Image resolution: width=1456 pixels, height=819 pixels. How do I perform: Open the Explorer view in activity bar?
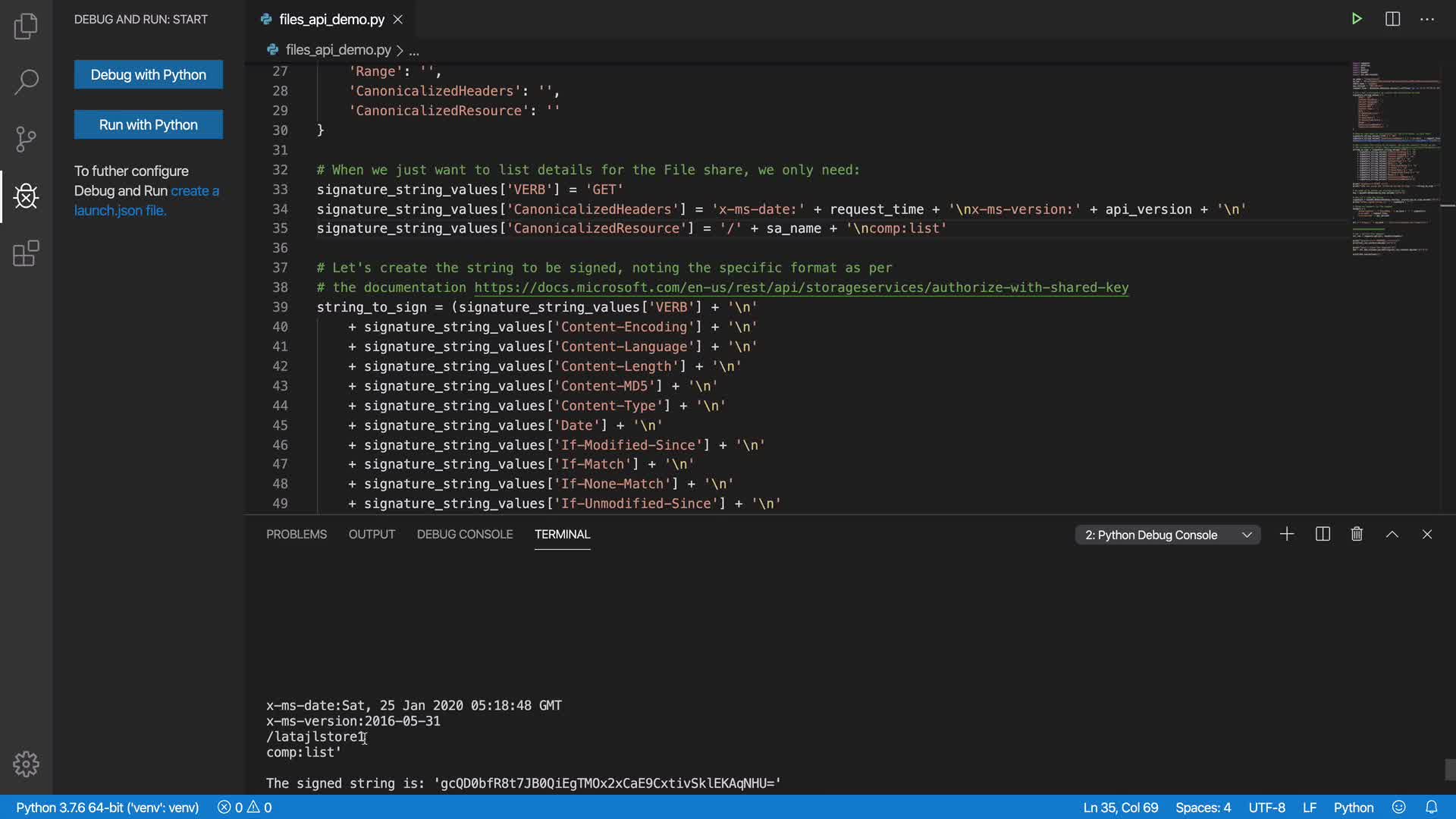[x=26, y=26]
